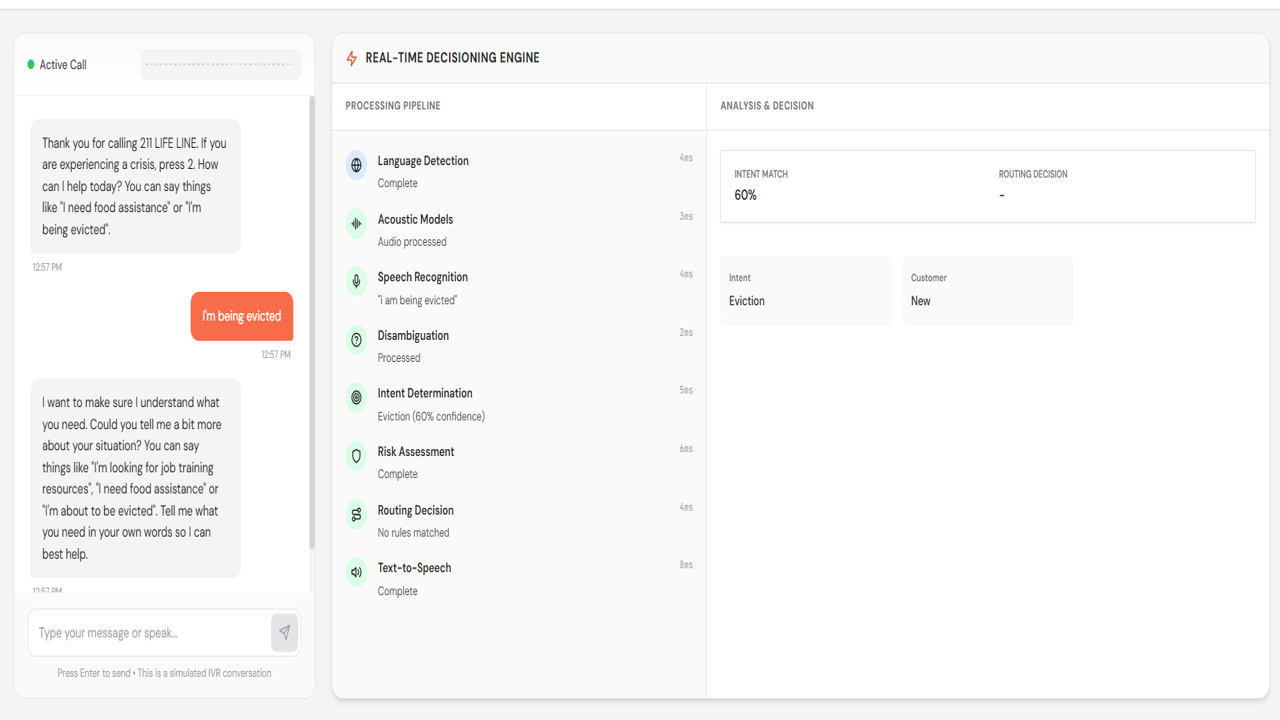Viewport: 1280px width, 720px height.
Task: Click the green Active Call status dot
Action: 31,64
